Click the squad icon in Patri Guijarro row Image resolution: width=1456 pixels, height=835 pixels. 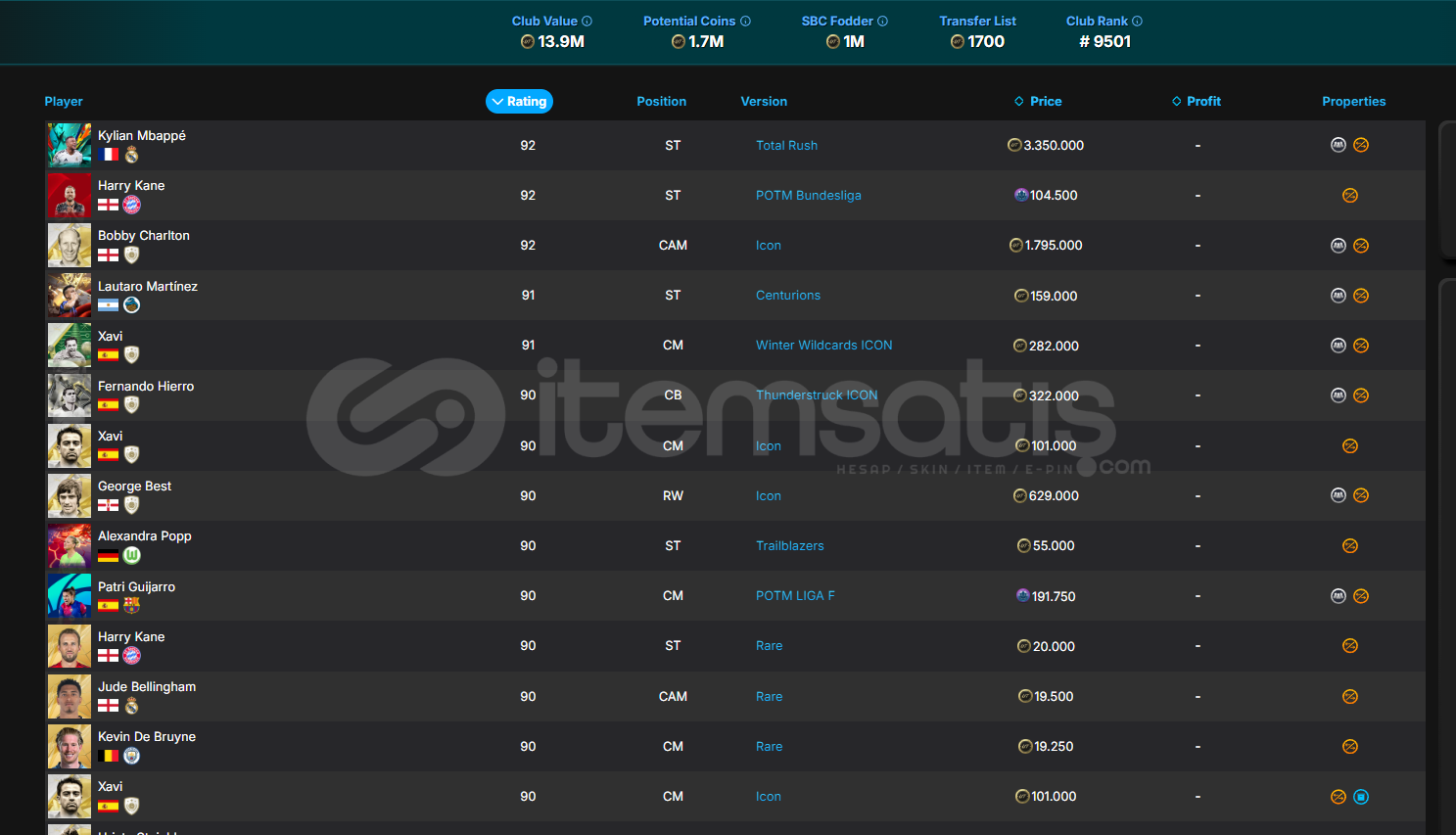1339,595
